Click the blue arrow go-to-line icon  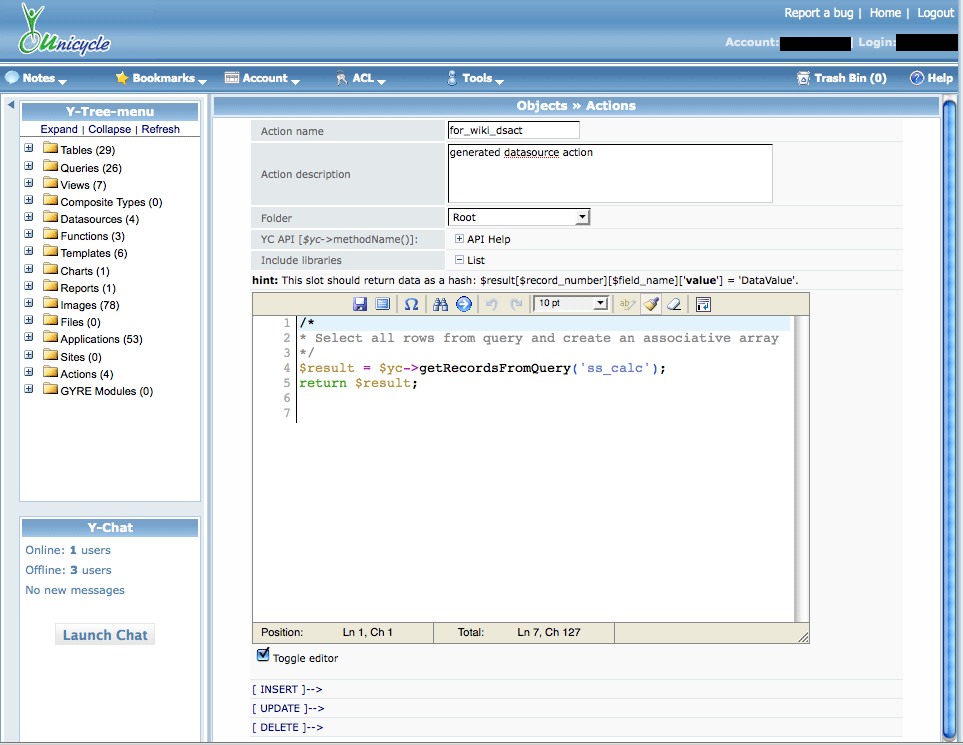[x=464, y=304]
